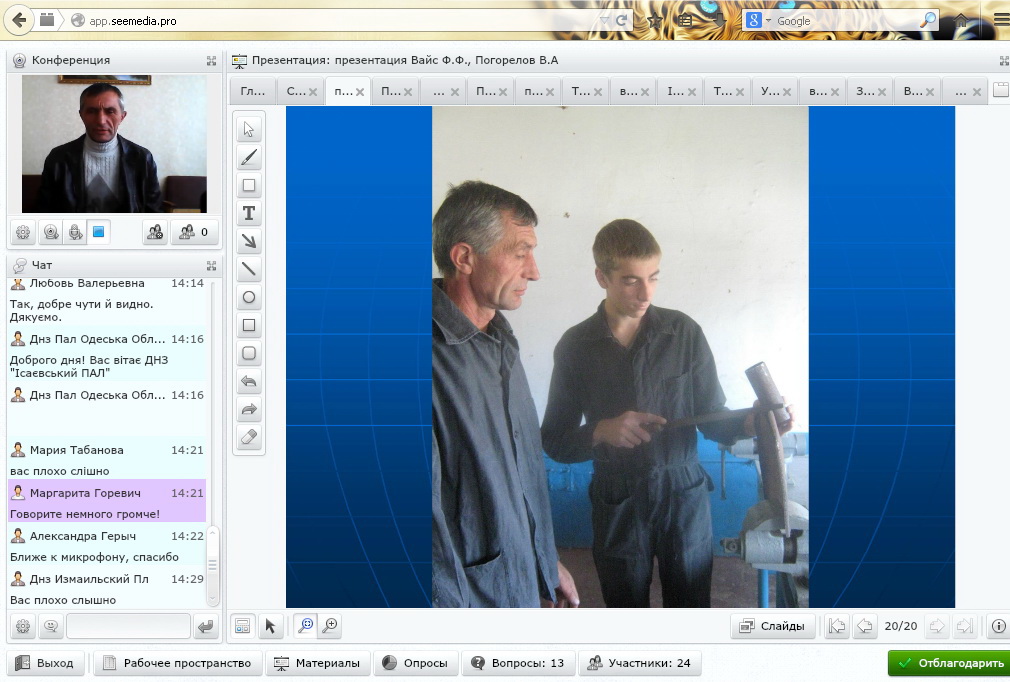Expand the Чат panel
The height and width of the screenshot is (682, 1010).
(211, 266)
